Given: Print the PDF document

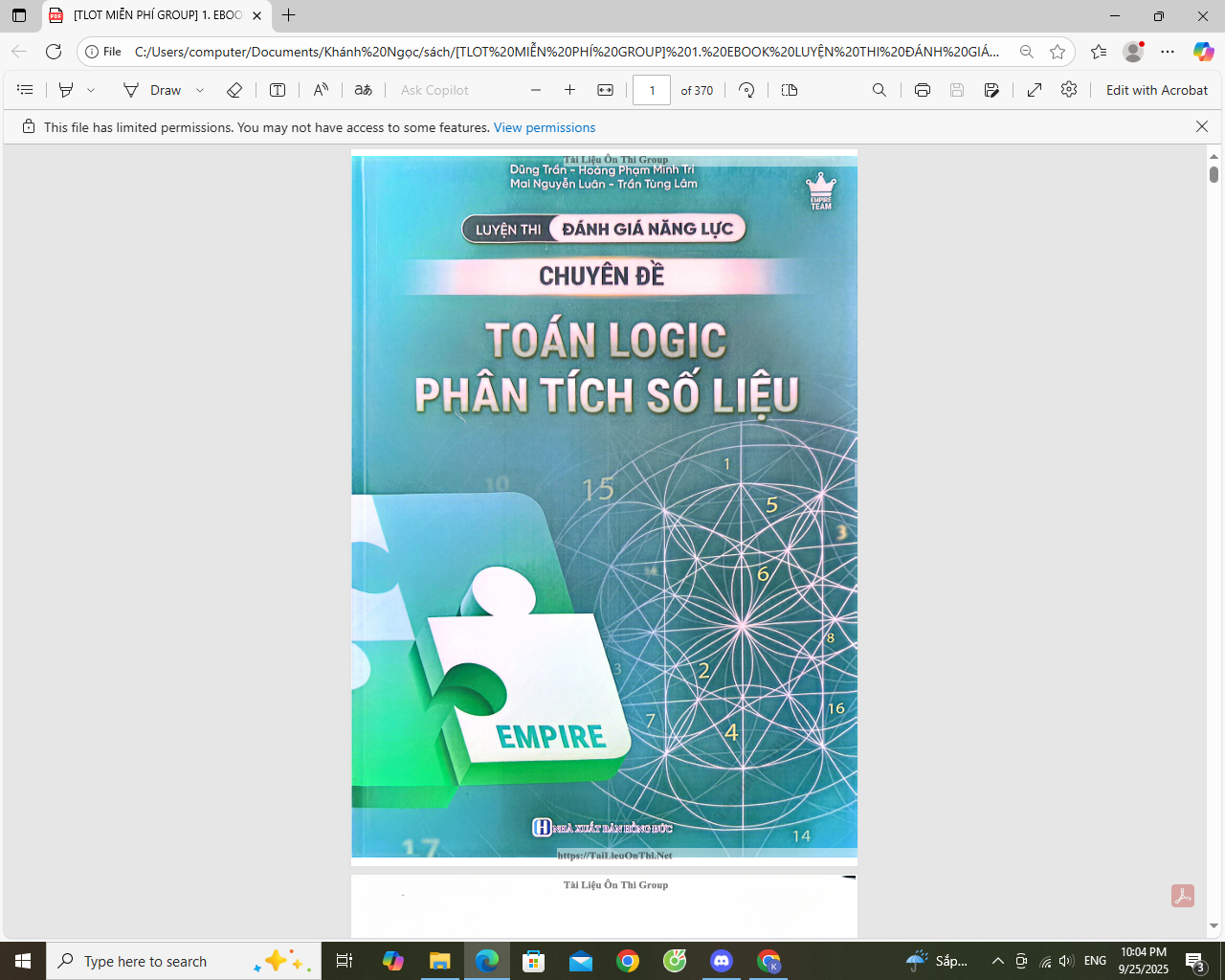Looking at the screenshot, I should [922, 90].
